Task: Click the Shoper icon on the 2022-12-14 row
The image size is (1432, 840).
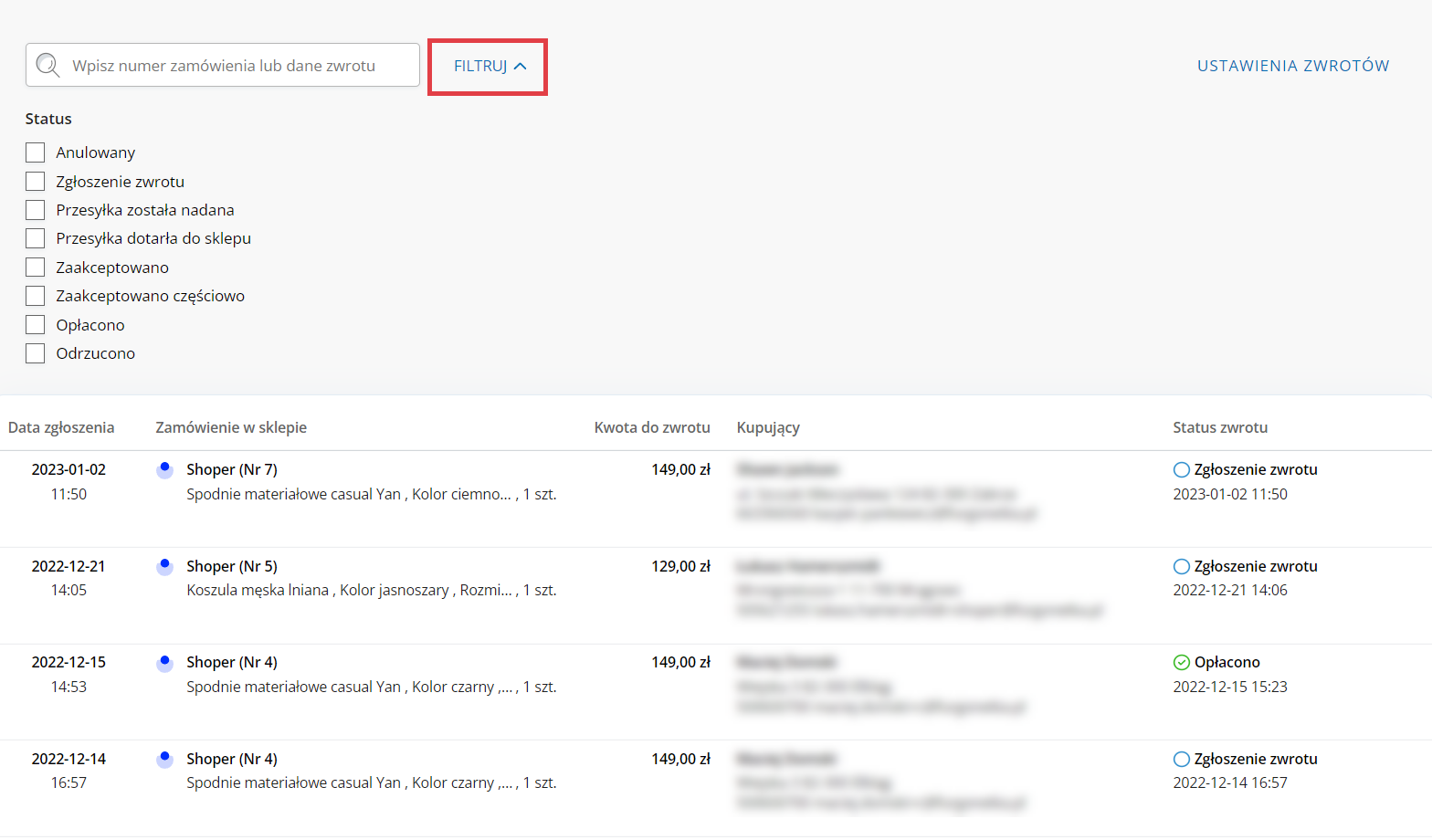Action: [164, 759]
